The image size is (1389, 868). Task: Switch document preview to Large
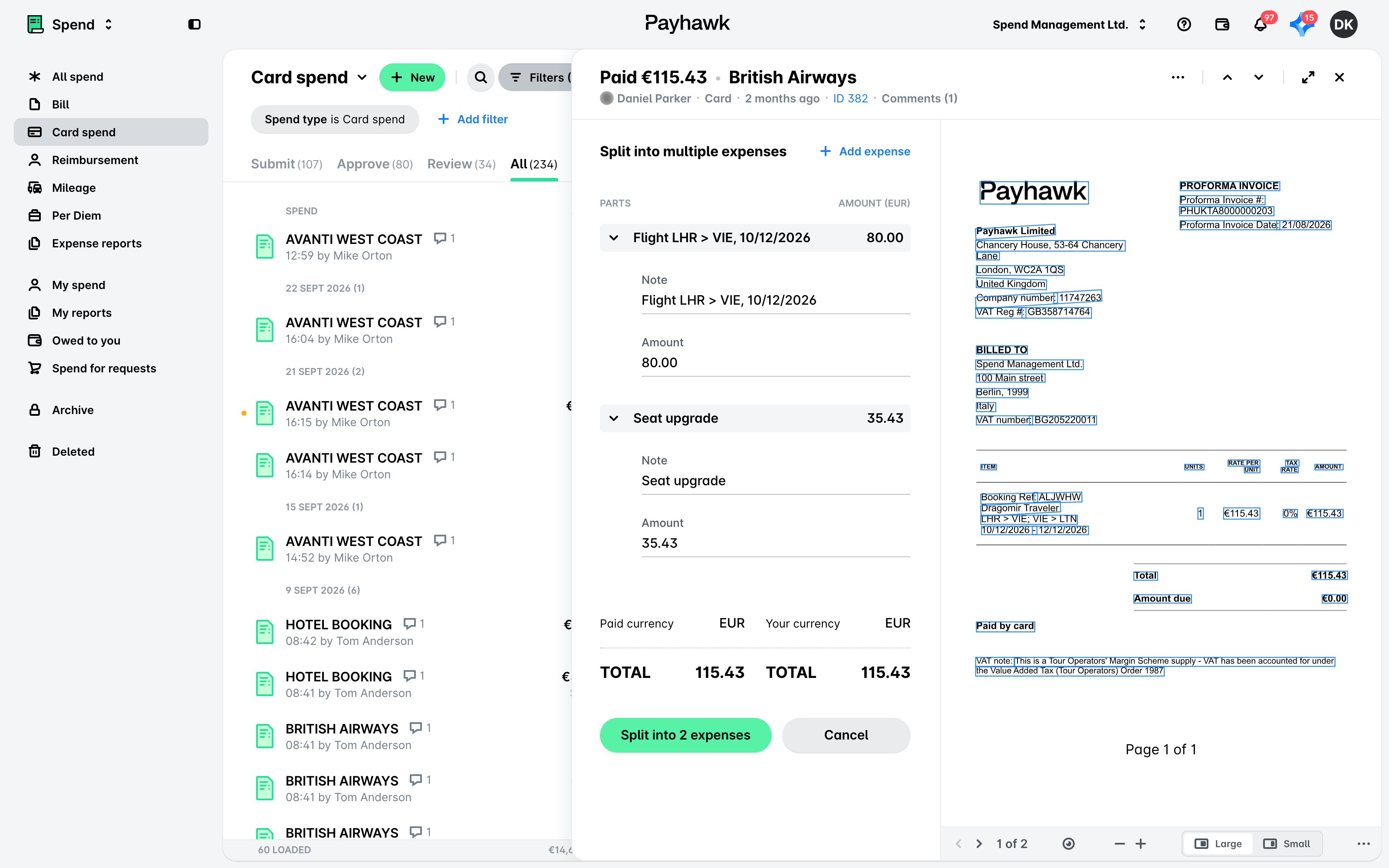[1218, 843]
